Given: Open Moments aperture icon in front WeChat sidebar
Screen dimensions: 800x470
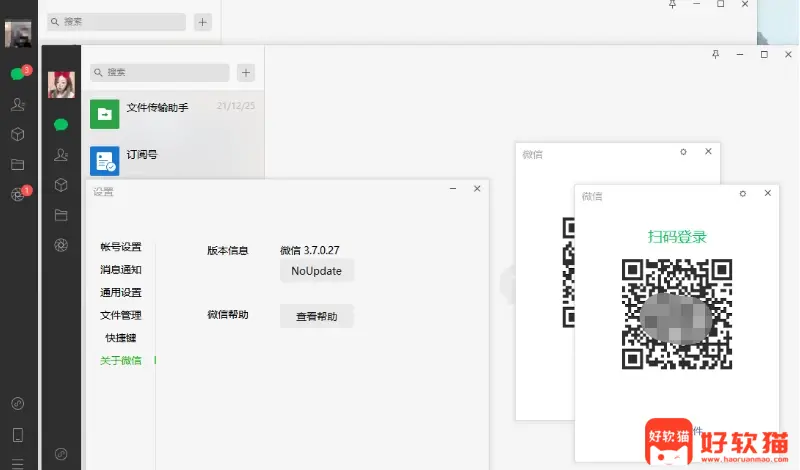Looking at the screenshot, I should click(61, 245).
